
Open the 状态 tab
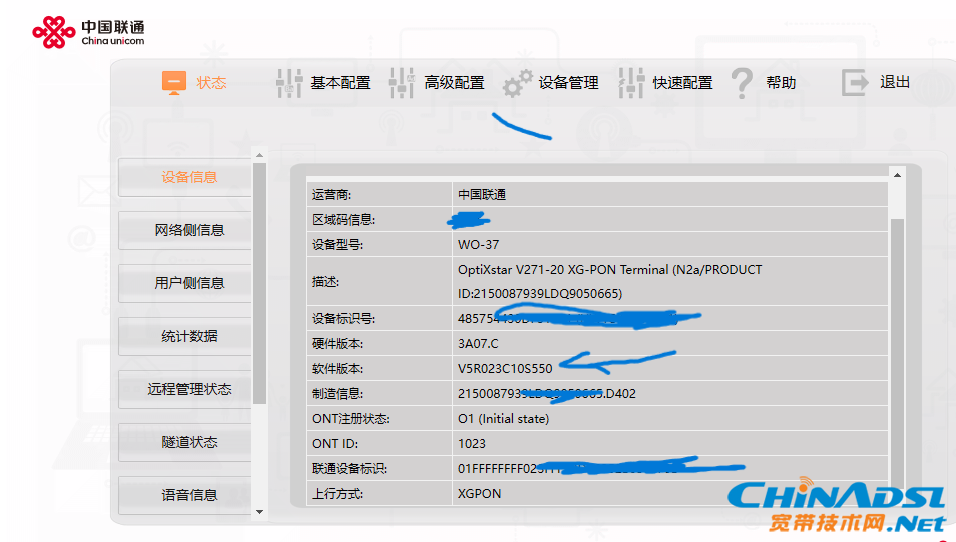tap(211, 83)
